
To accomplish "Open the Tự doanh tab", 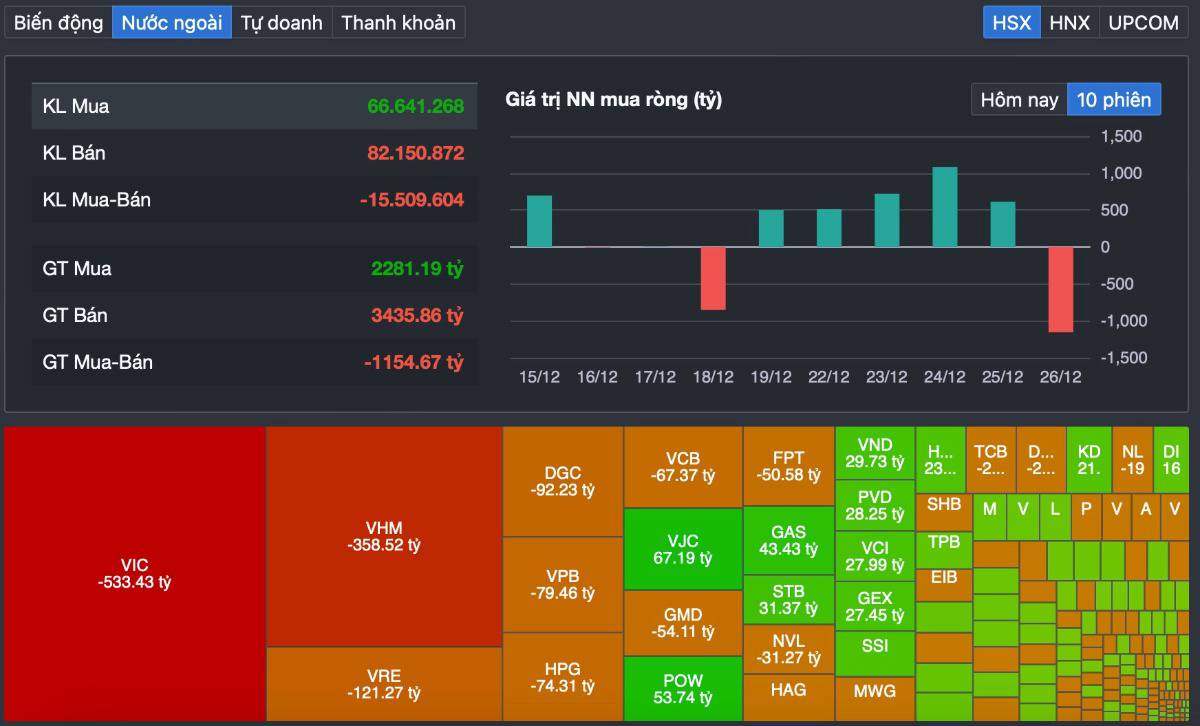I will 282,22.
